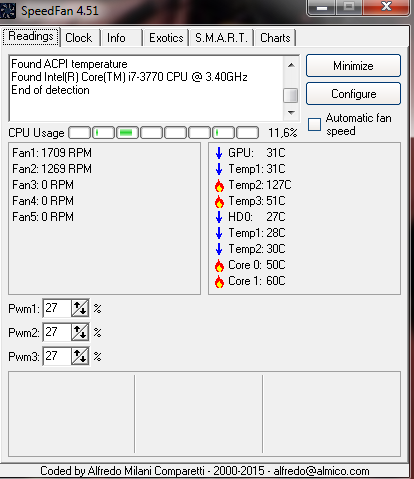Select the Fan1: 1709 RPM reading
This screenshot has width=414, height=479.
coord(52,153)
